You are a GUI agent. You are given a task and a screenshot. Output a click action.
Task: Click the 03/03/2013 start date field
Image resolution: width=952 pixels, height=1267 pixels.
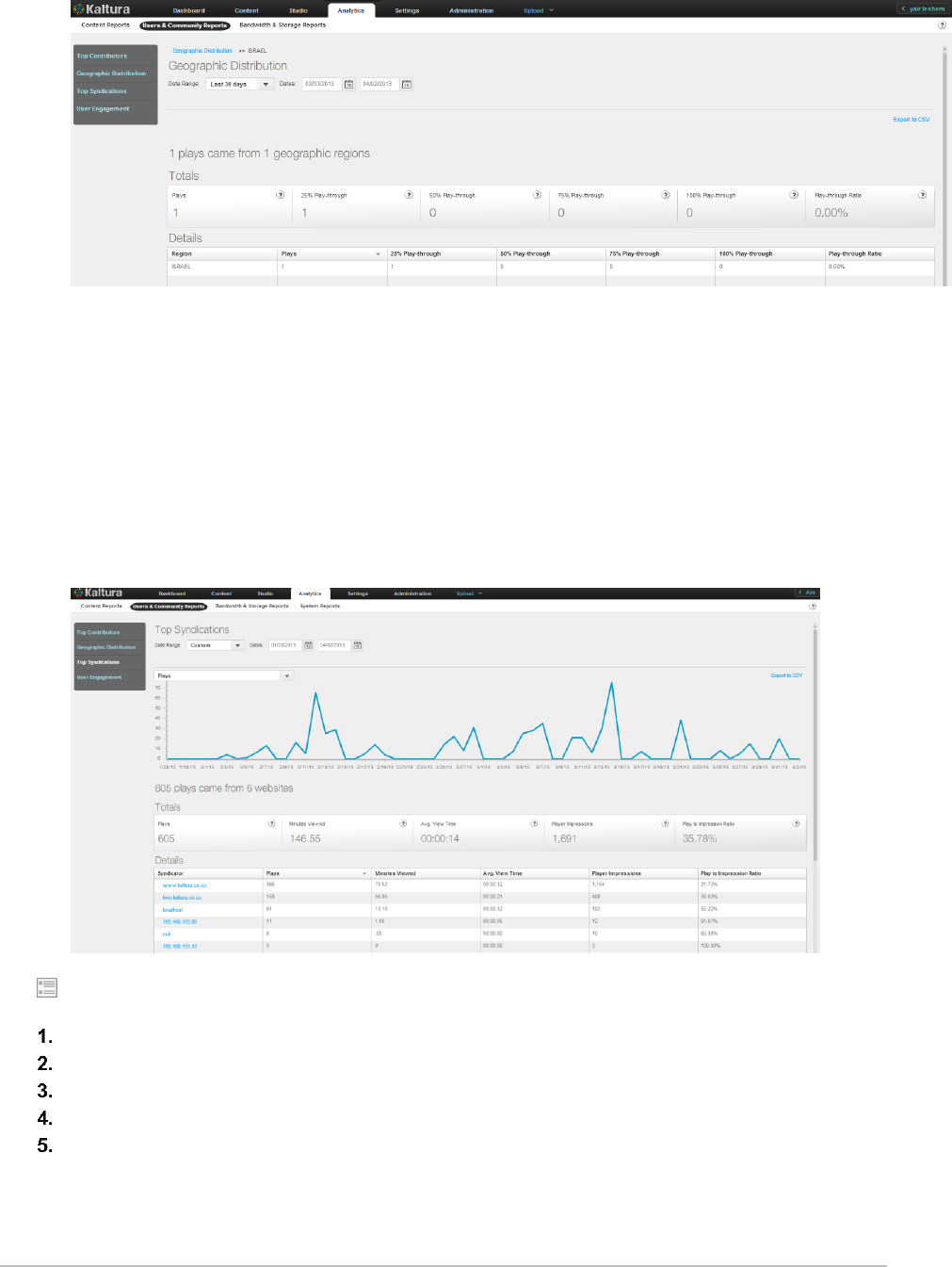coord(321,84)
